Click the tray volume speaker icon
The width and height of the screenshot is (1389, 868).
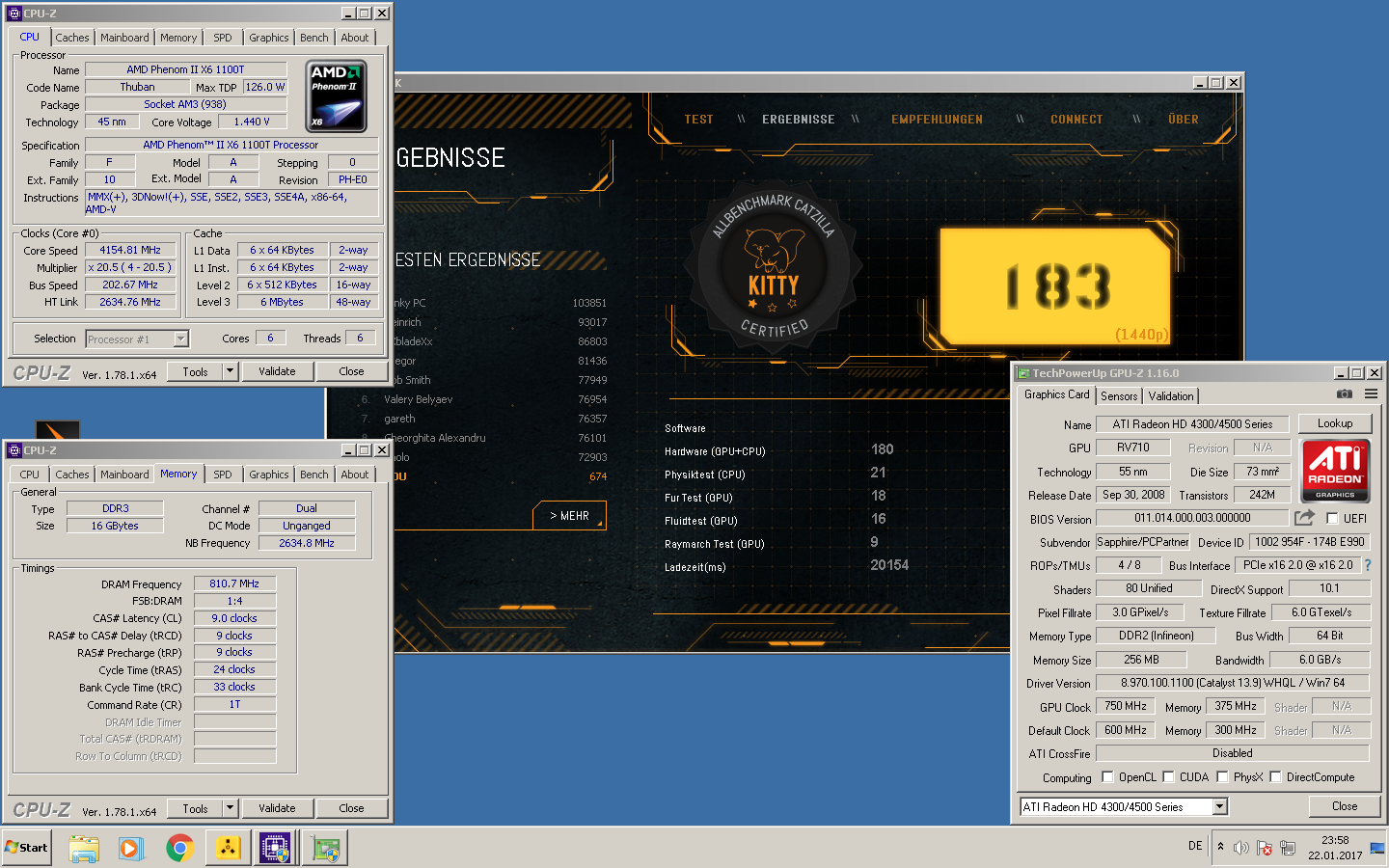click(x=1241, y=848)
